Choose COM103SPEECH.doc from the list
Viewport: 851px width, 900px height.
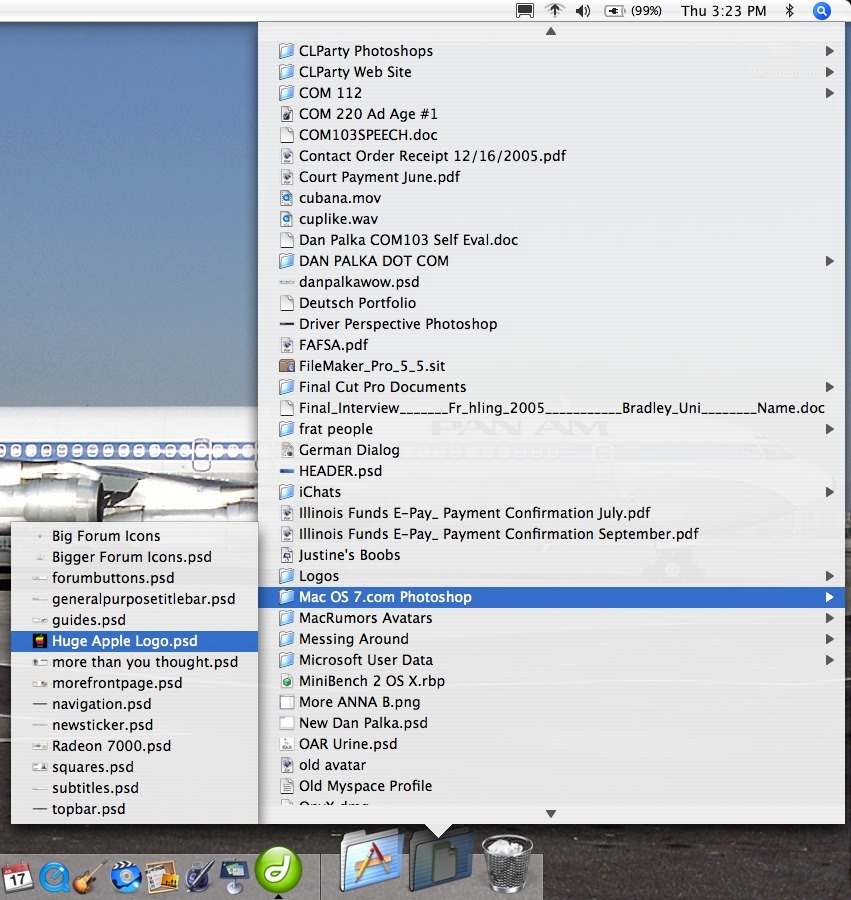[551, 135]
